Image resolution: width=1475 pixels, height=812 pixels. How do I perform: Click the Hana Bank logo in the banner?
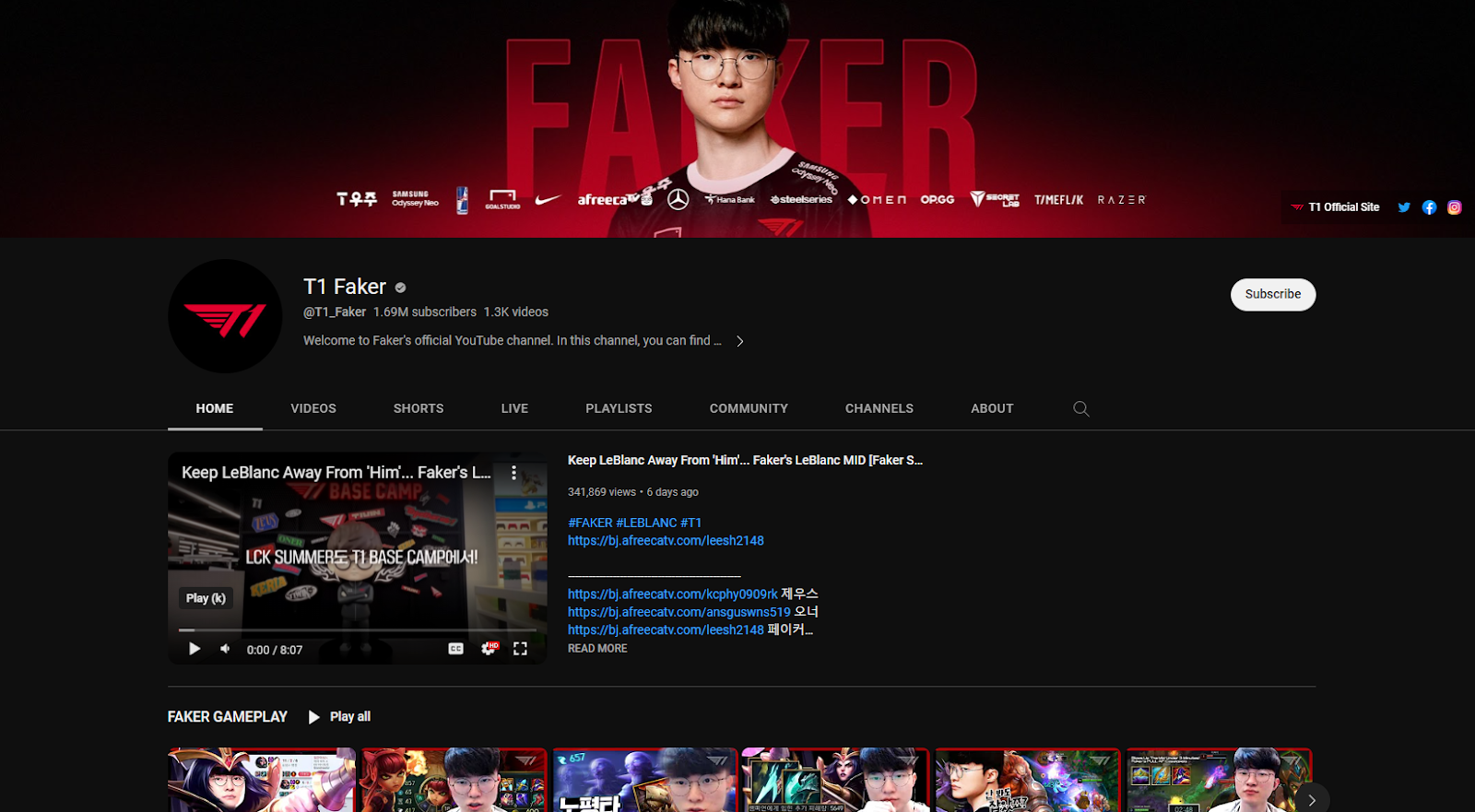pyautogui.click(x=730, y=199)
